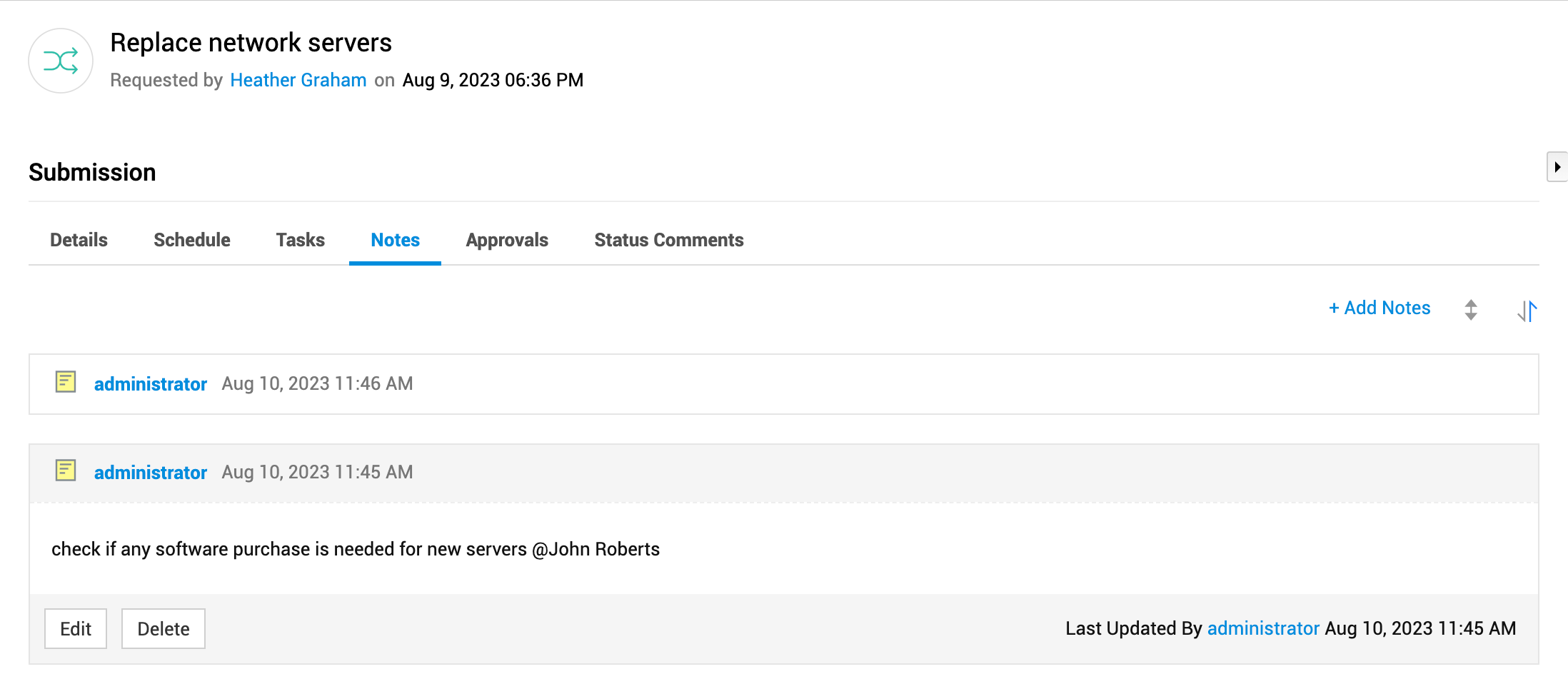Open the Approvals tab
This screenshot has height=694, width=1568.
[507, 240]
